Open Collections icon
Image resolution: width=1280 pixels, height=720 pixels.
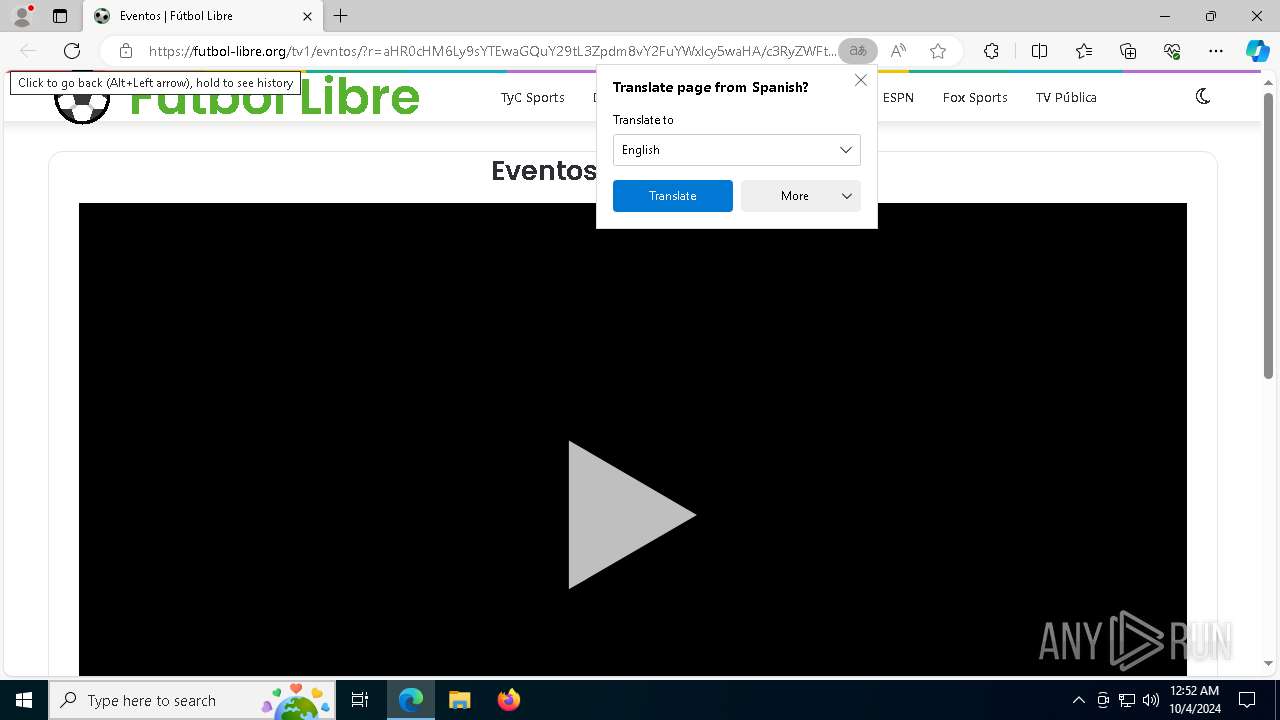(1128, 51)
